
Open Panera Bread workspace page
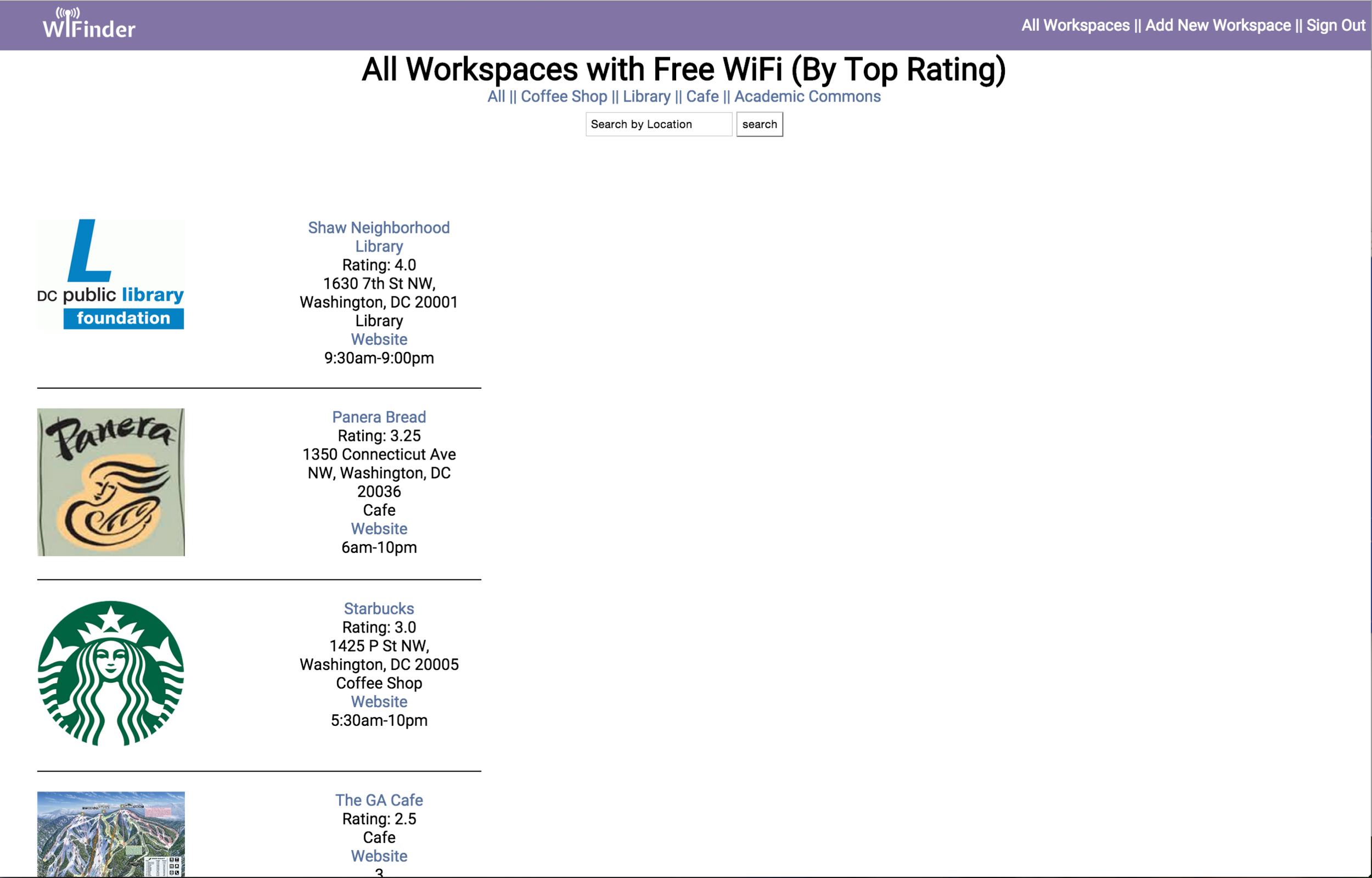379,417
